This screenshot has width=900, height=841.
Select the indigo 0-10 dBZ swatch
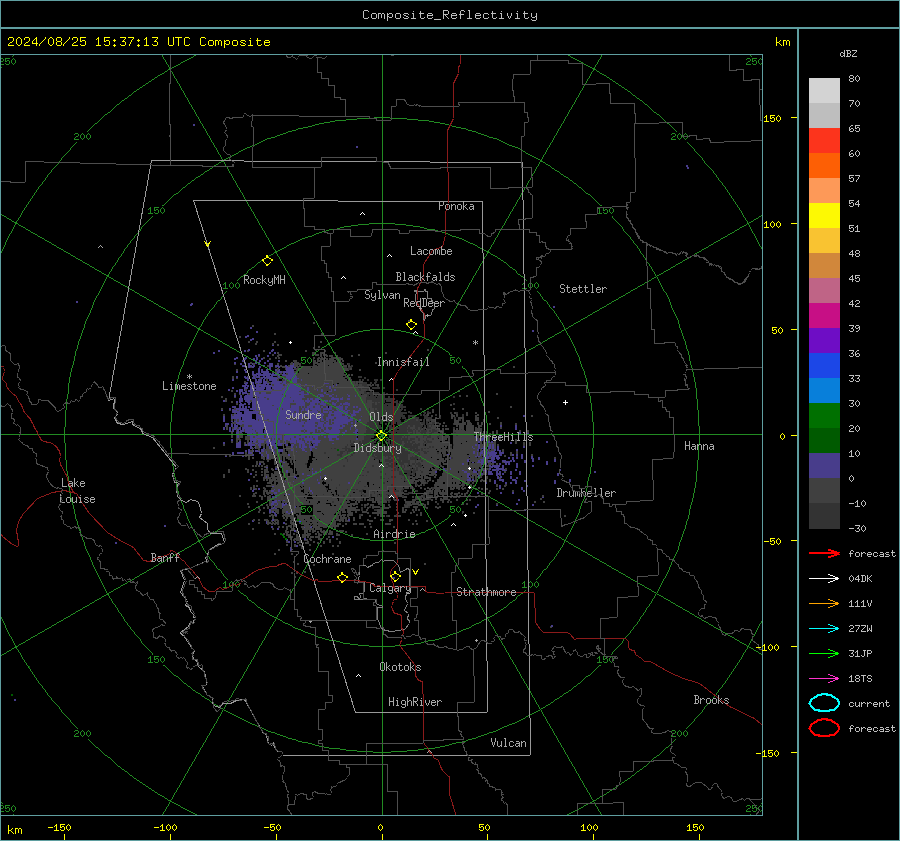(x=824, y=466)
